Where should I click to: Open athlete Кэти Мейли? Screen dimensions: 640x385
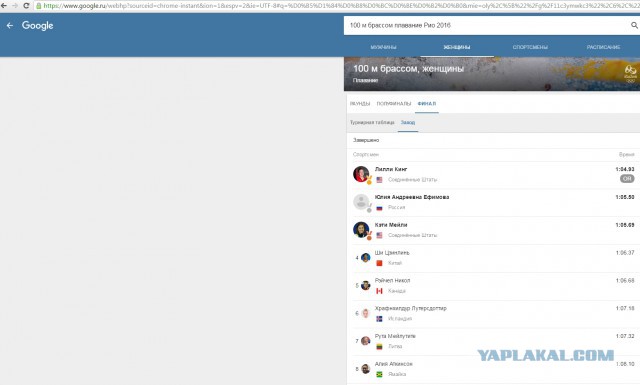coord(391,225)
